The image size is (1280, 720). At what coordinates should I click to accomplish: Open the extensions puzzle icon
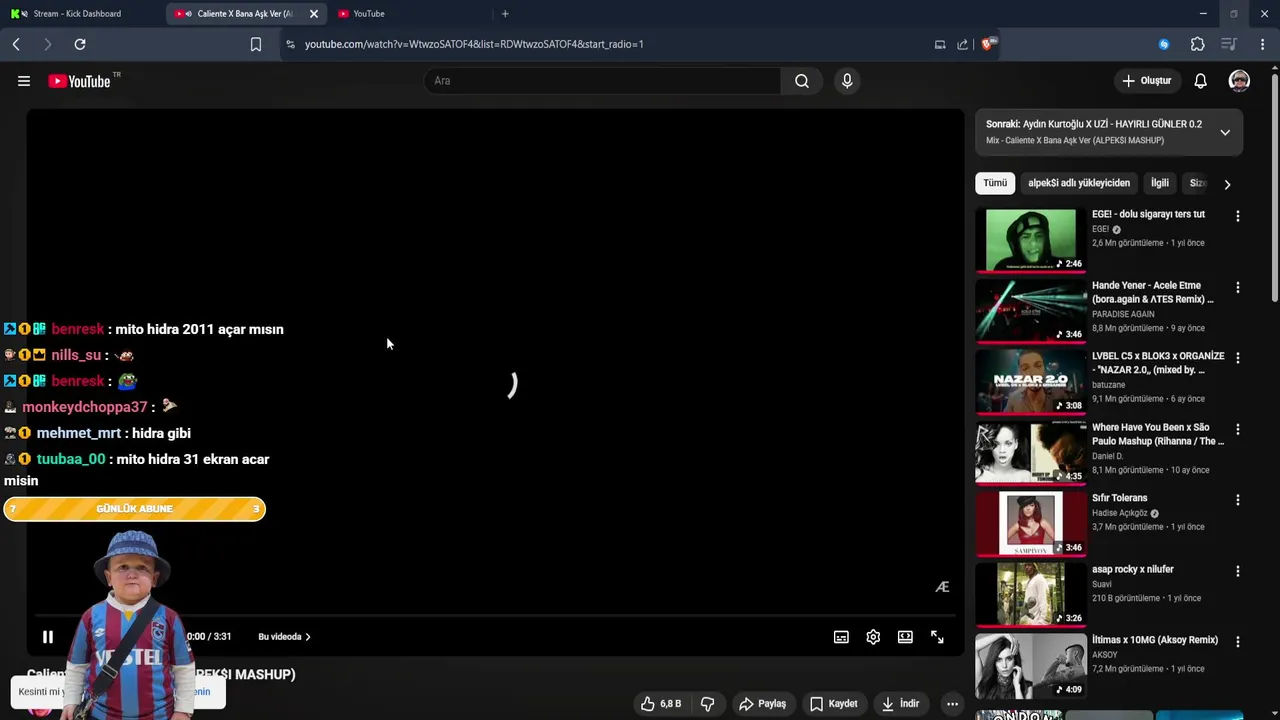click(1198, 44)
